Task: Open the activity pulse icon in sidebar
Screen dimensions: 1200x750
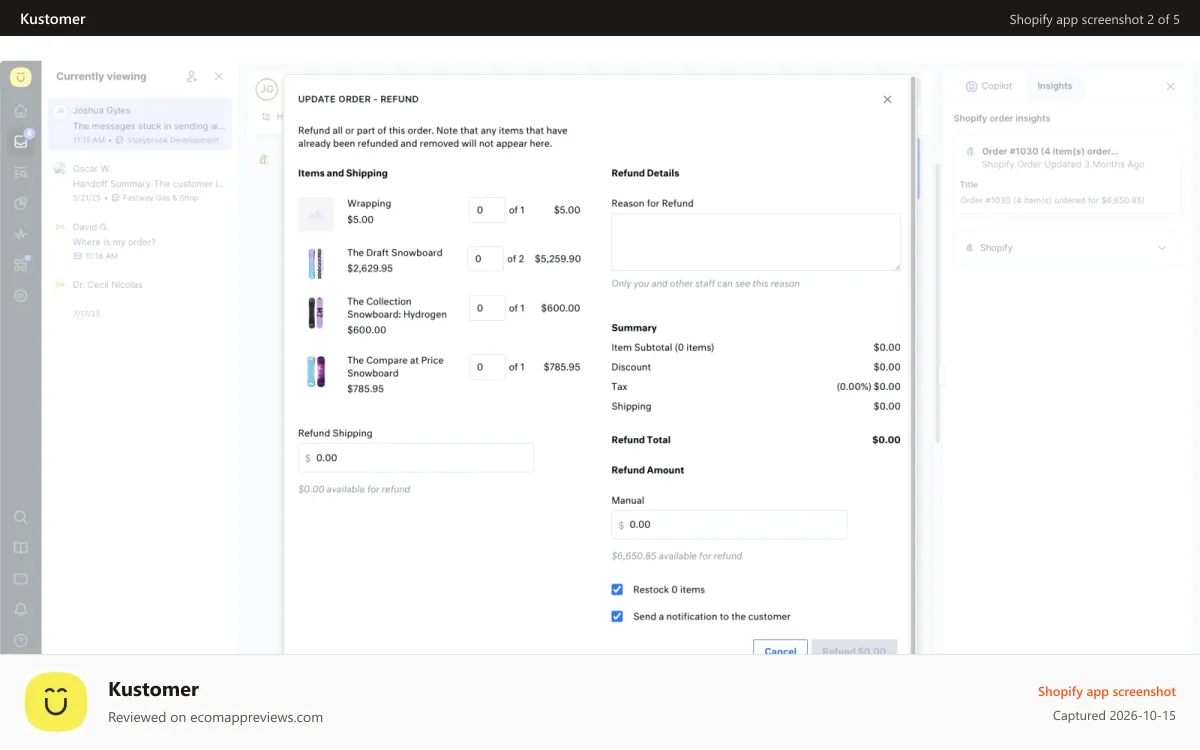Action: [x=20, y=234]
